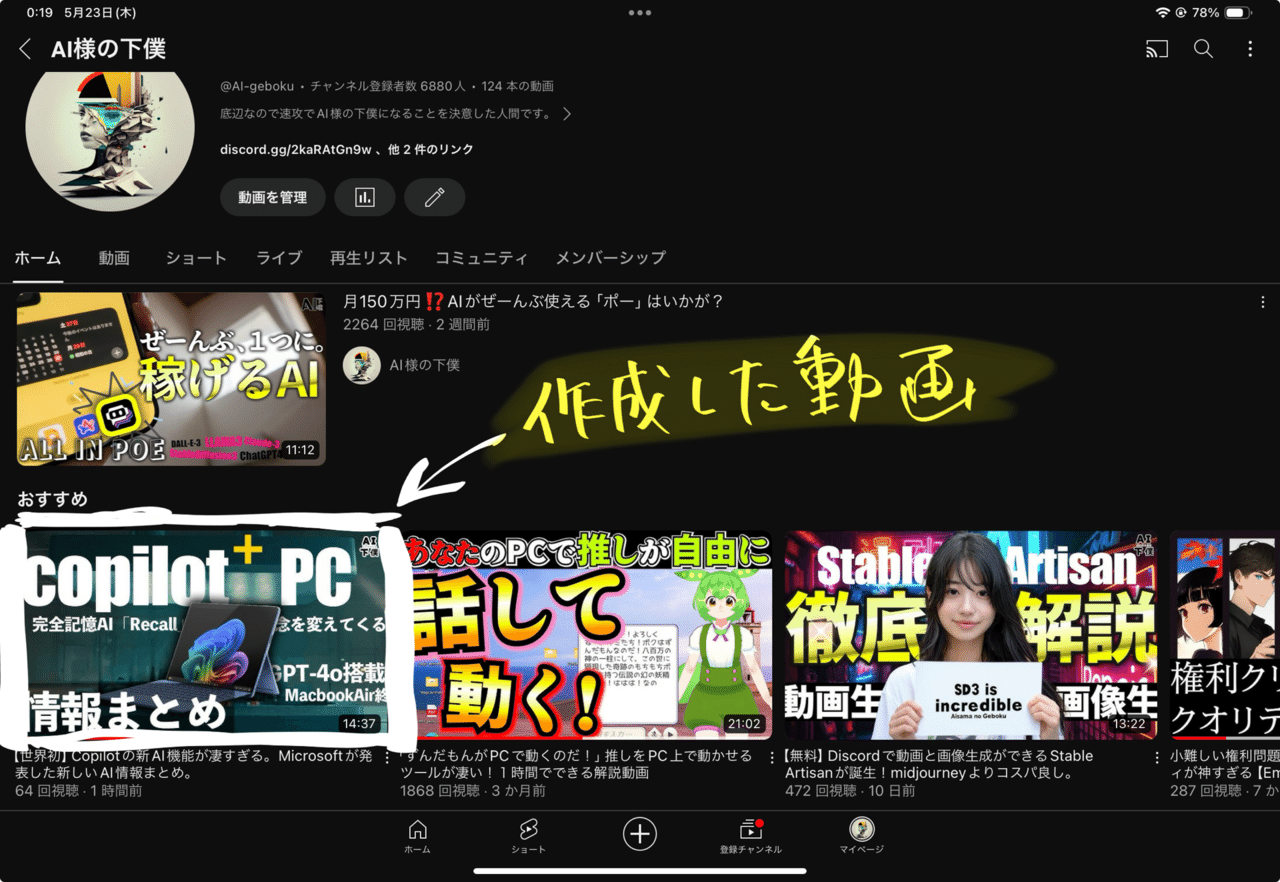Switch to the 再生リスト tab

point(369,258)
